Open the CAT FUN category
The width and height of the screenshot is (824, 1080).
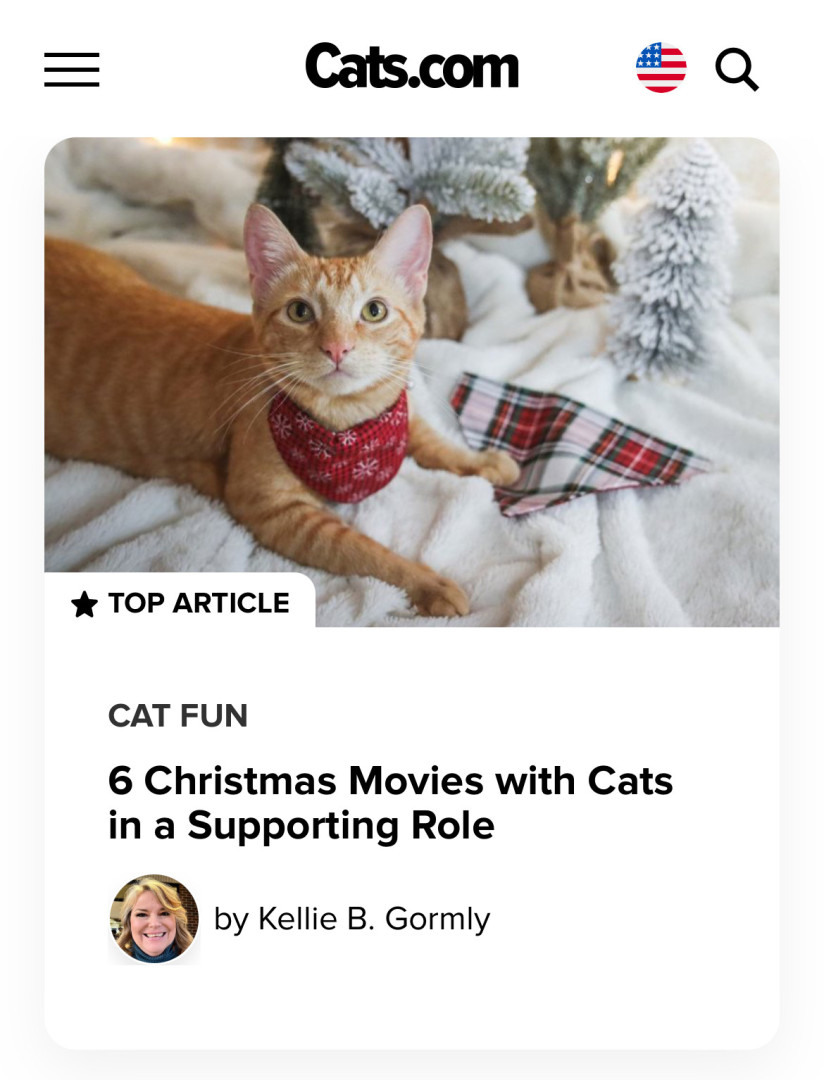(x=178, y=716)
